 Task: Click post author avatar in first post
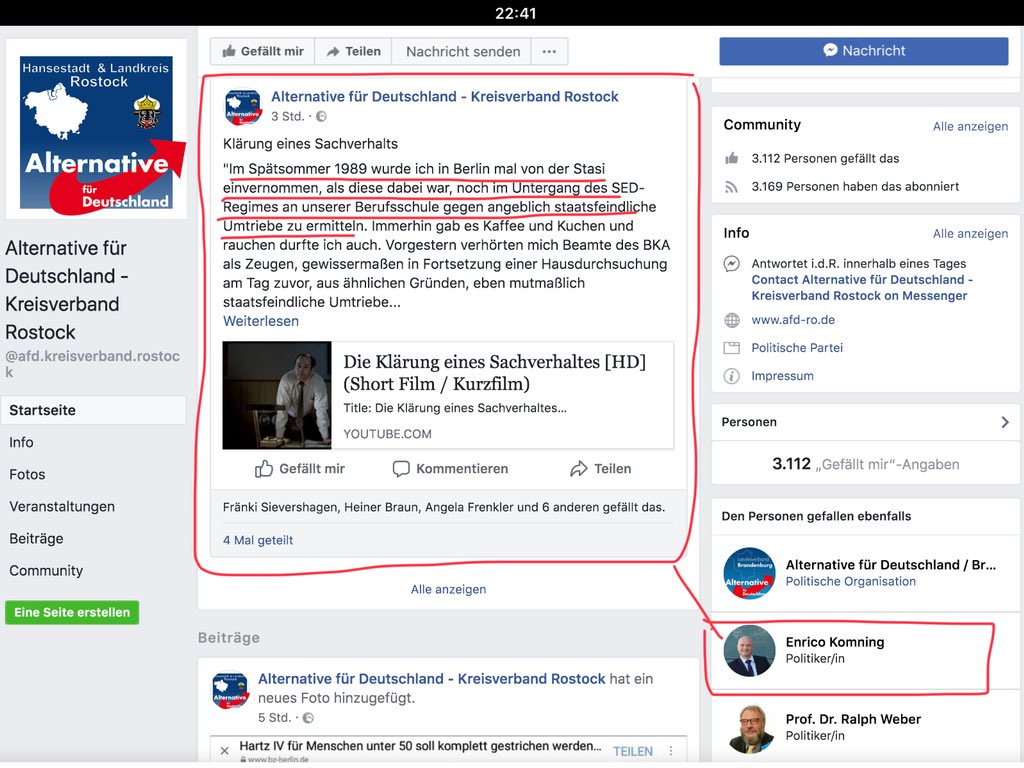pos(243,106)
